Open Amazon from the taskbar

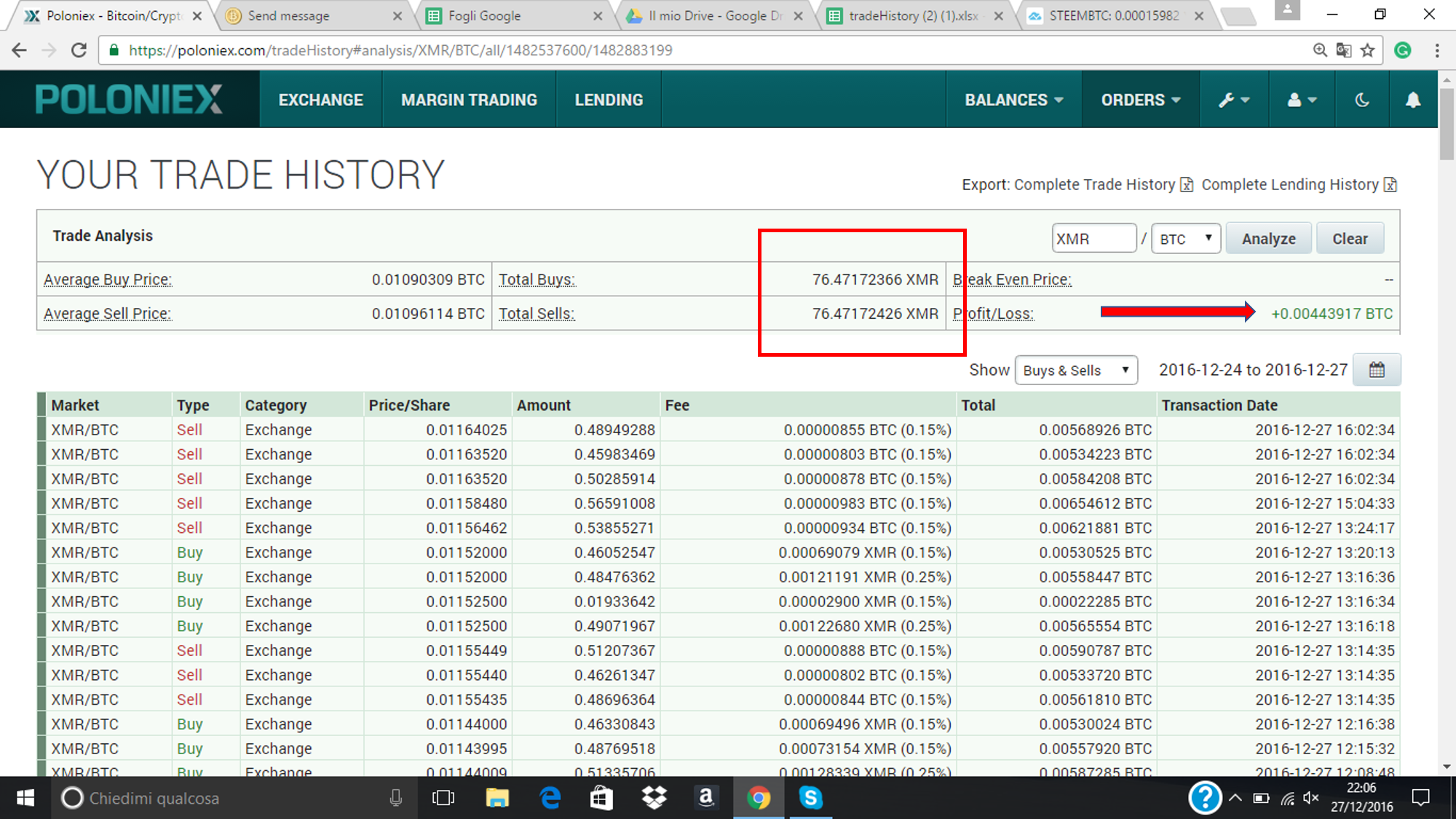[x=705, y=798]
